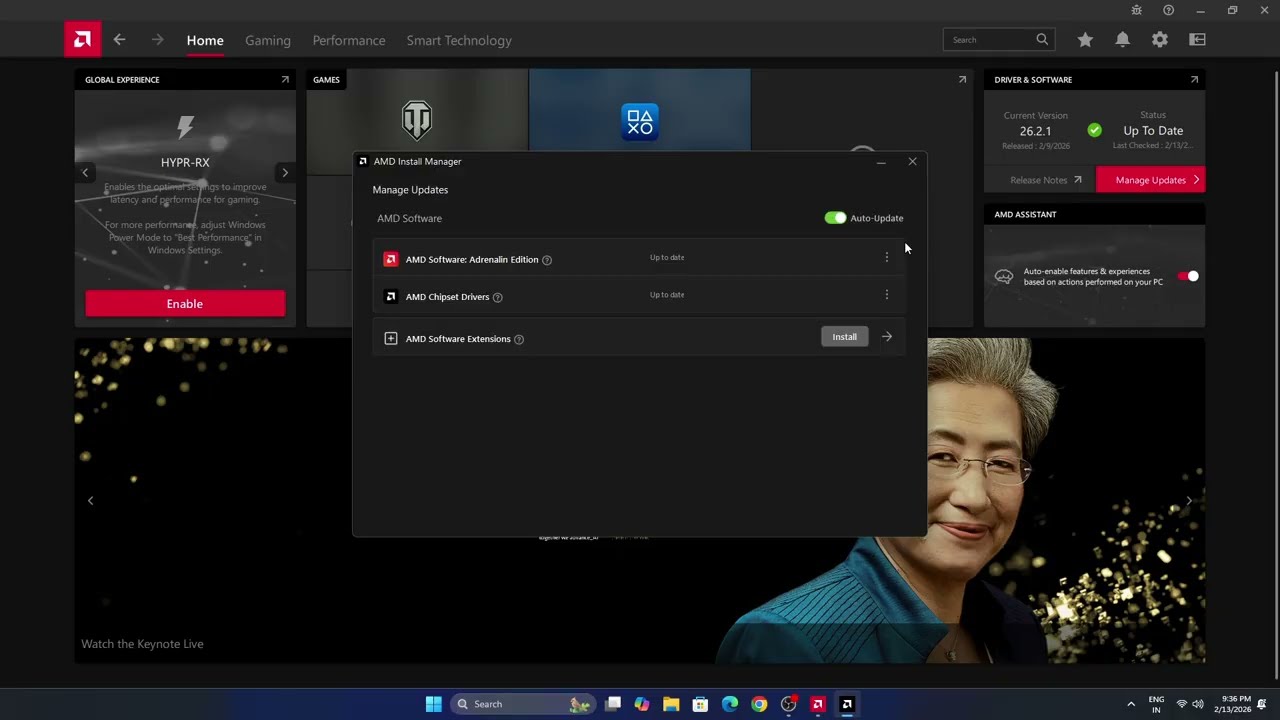
Task: Click the help icon next to AMD Chipset Drivers
Action: 498,297
